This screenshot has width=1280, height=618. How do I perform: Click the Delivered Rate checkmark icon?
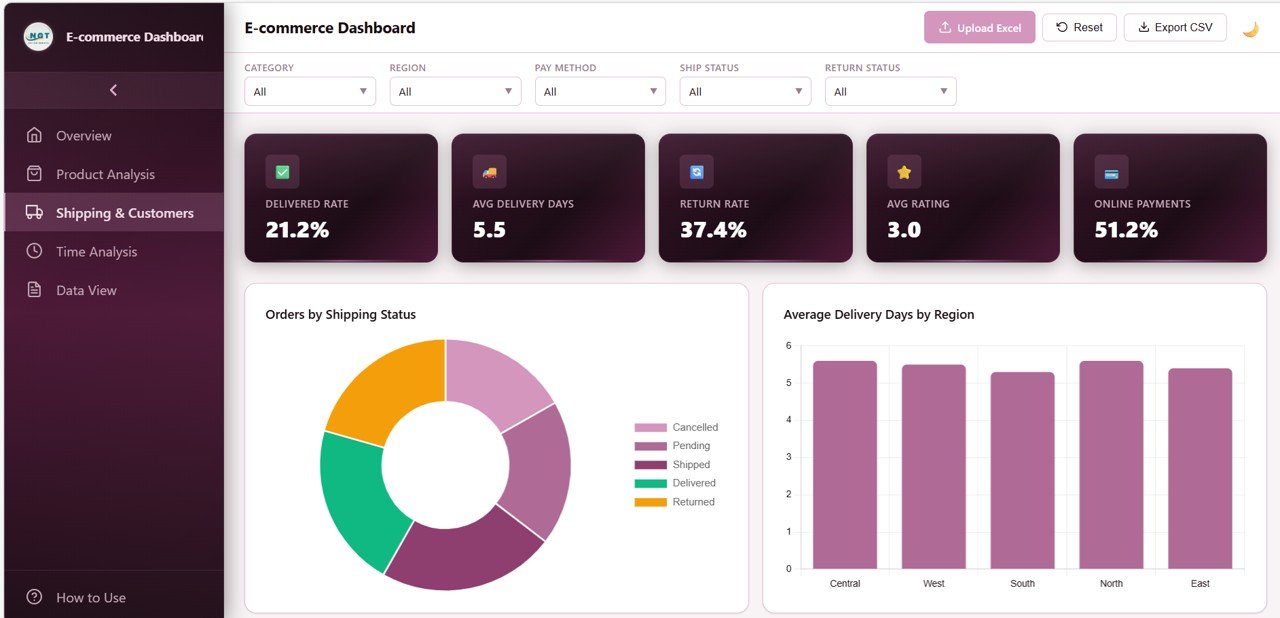(x=281, y=170)
